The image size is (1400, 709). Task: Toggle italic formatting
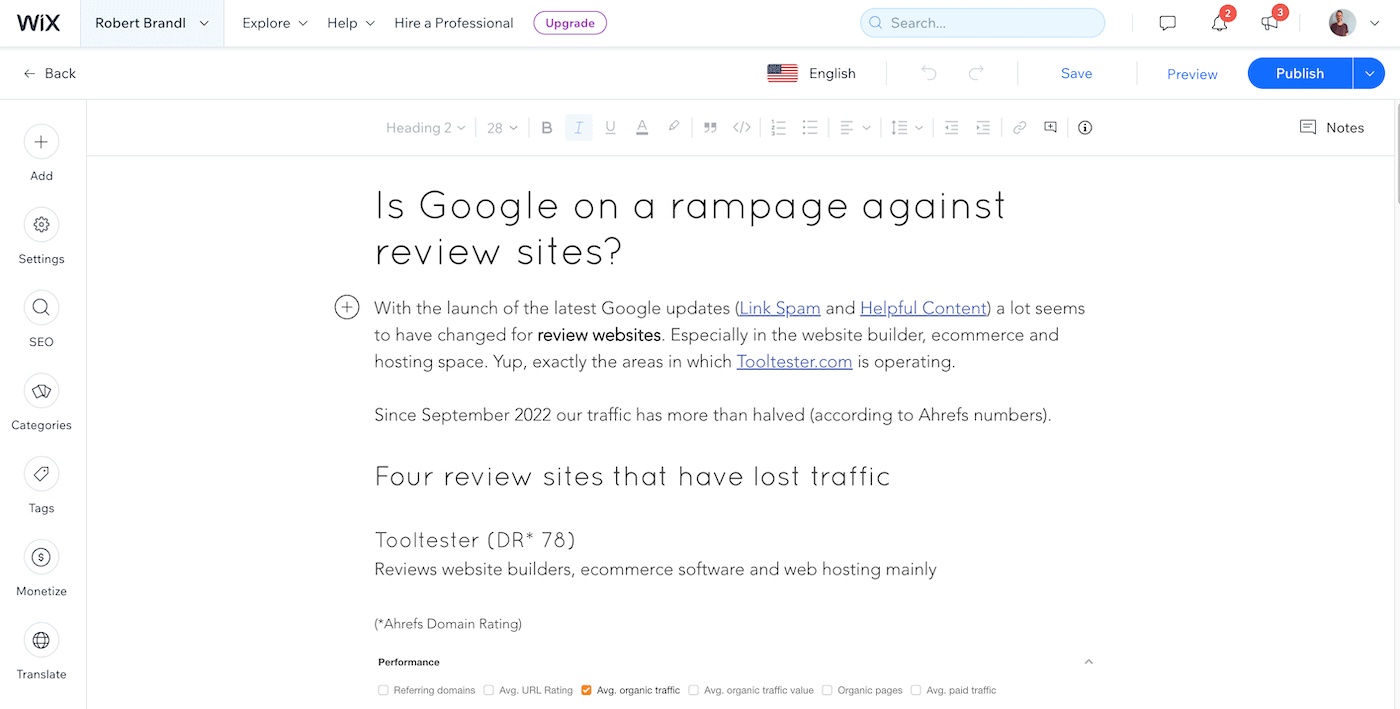point(578,128)
